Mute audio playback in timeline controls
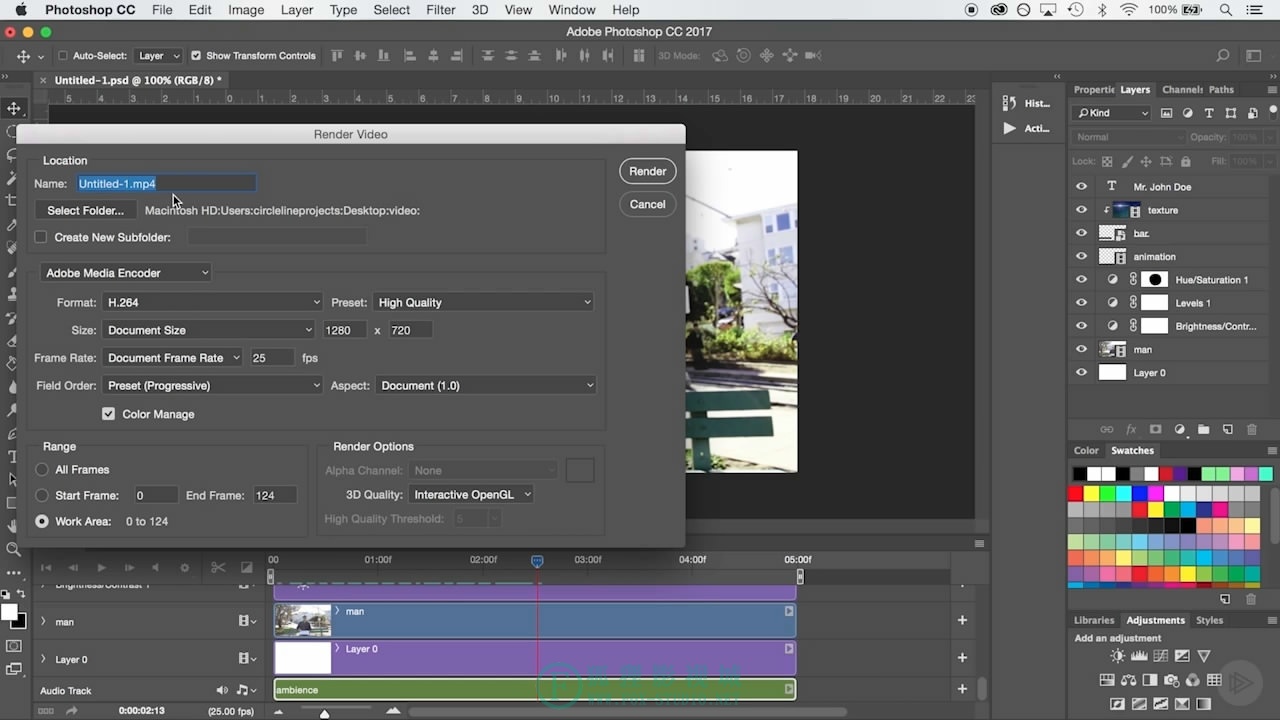This screenshot has width=1280, height=720. (x=157, y=568)
